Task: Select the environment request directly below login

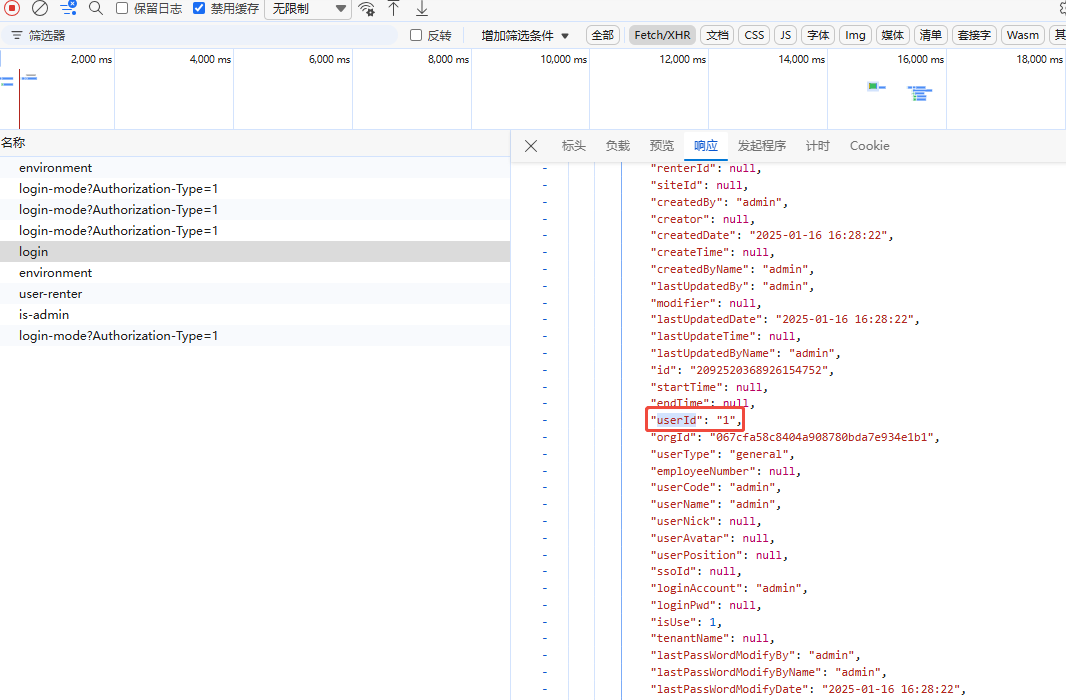Action: click(255, 273)
